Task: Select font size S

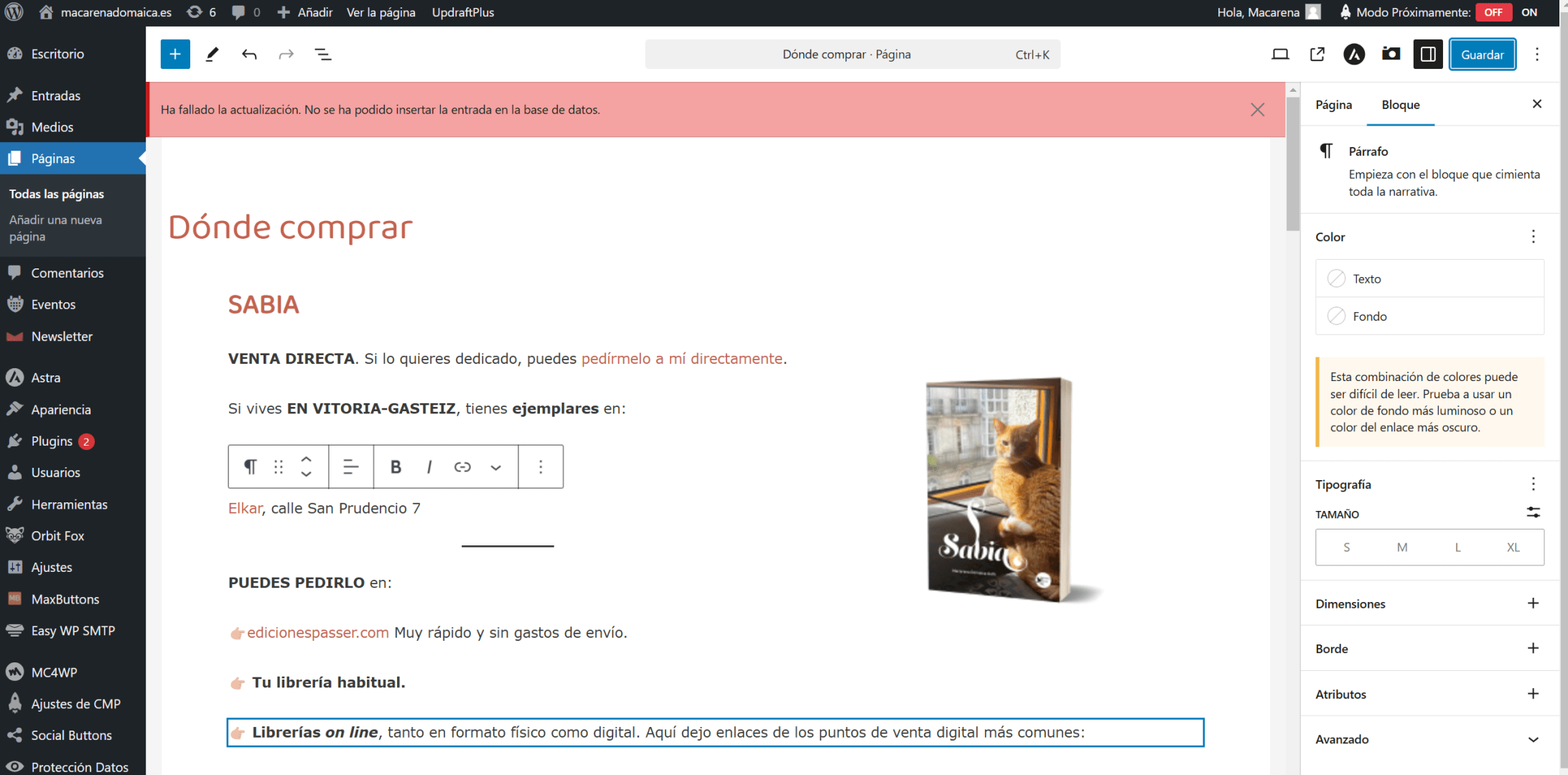Action: (1346, 548)
